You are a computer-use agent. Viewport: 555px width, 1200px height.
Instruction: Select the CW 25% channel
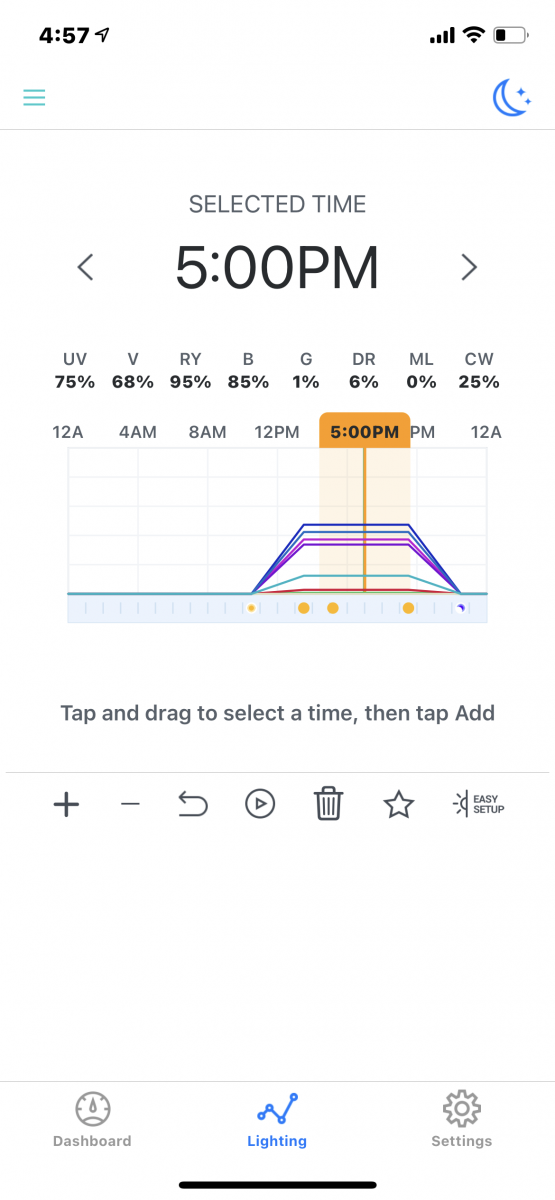tap(479, 371)
